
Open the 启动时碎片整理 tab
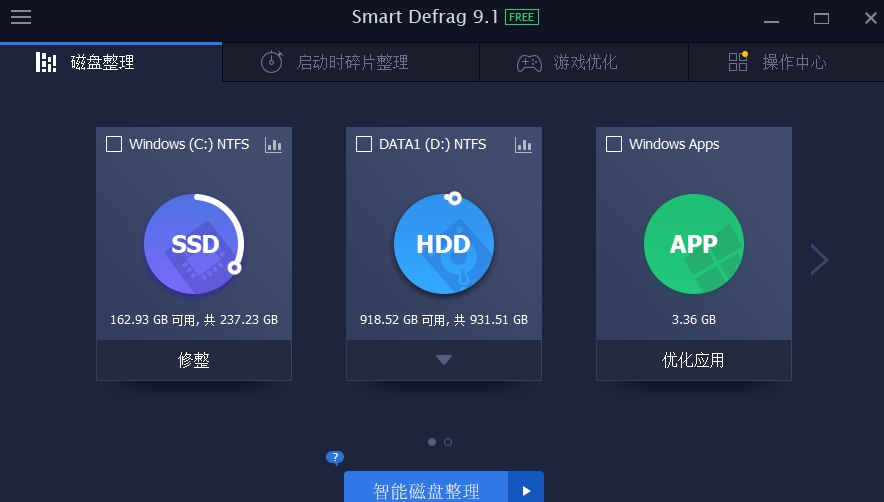(x=351, y=62)
